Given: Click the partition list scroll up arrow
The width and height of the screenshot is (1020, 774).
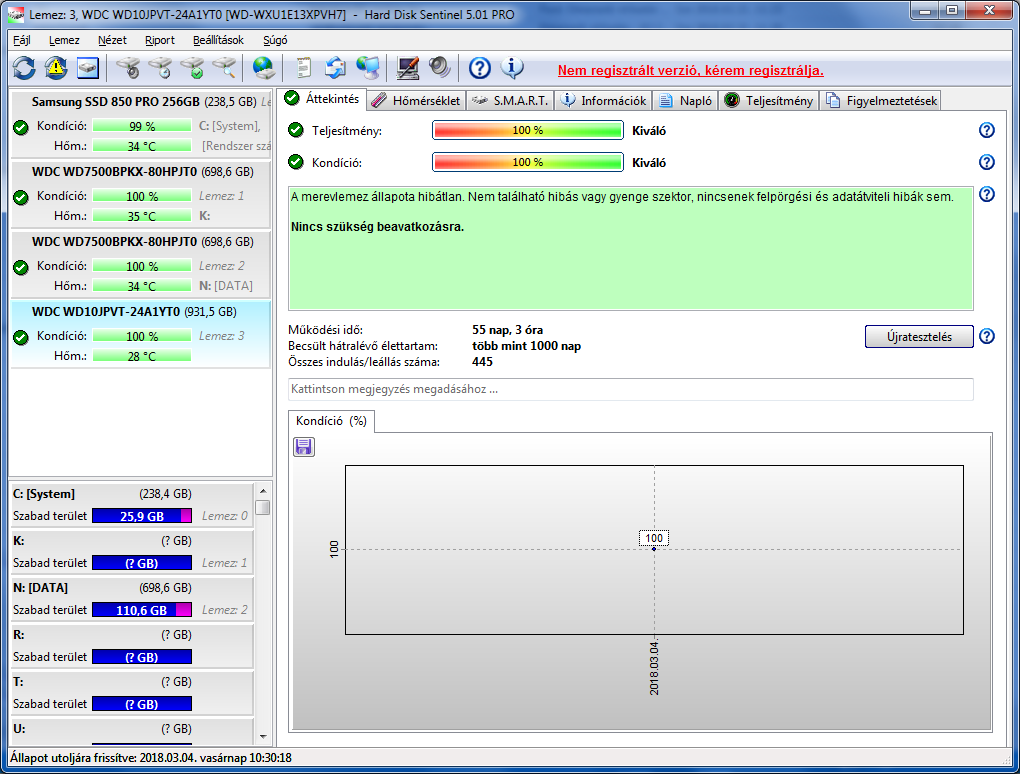Looking at the screenshot, I should pos(263,491).
